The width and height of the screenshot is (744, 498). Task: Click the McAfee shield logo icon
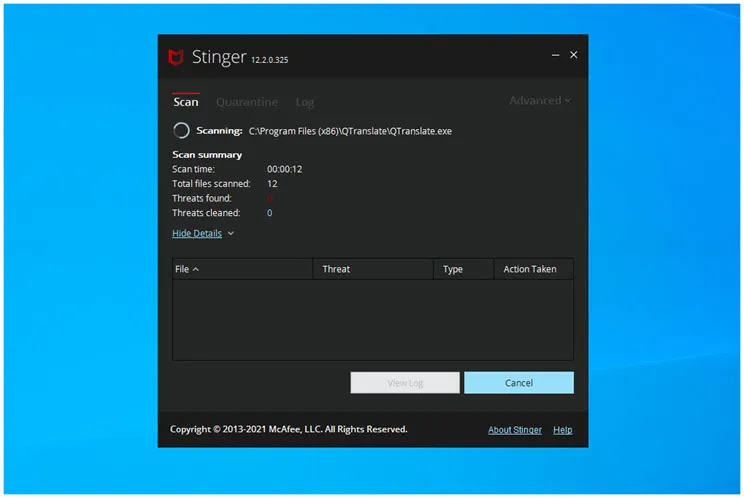click(176, 57)
